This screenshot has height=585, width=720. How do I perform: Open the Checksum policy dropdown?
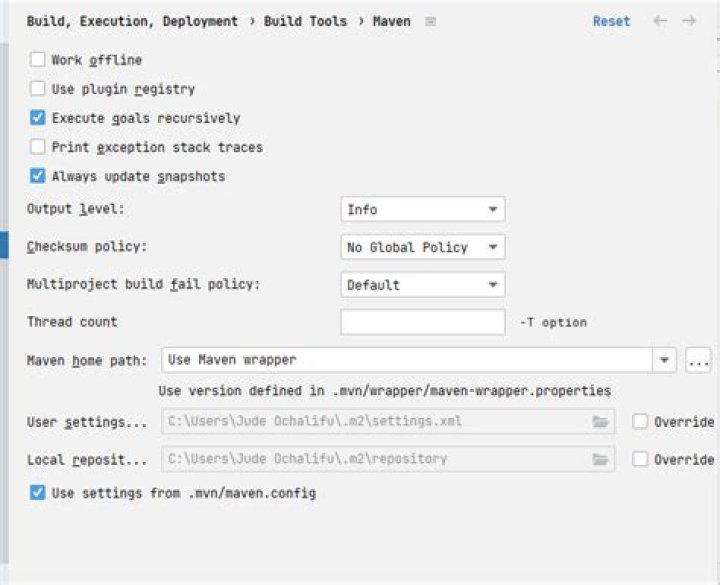tap(423, 247)
